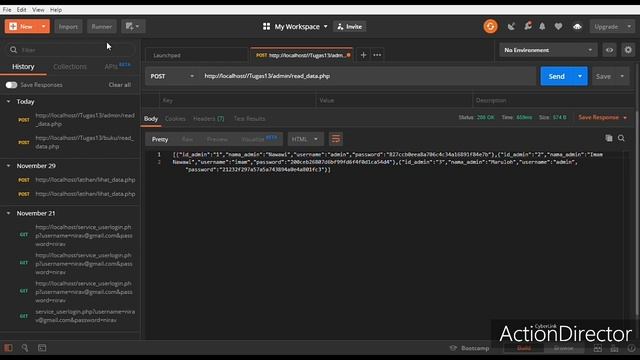Open the No Environment dropdown

point(548,50)
